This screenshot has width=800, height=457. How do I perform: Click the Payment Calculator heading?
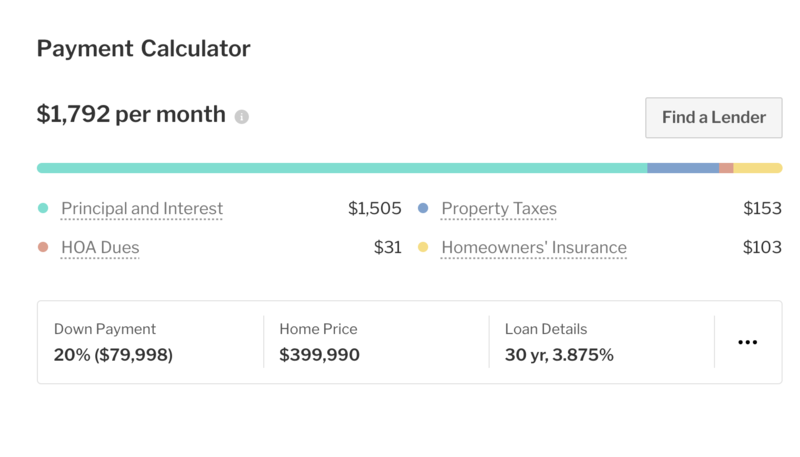click(x=143, y=48)
